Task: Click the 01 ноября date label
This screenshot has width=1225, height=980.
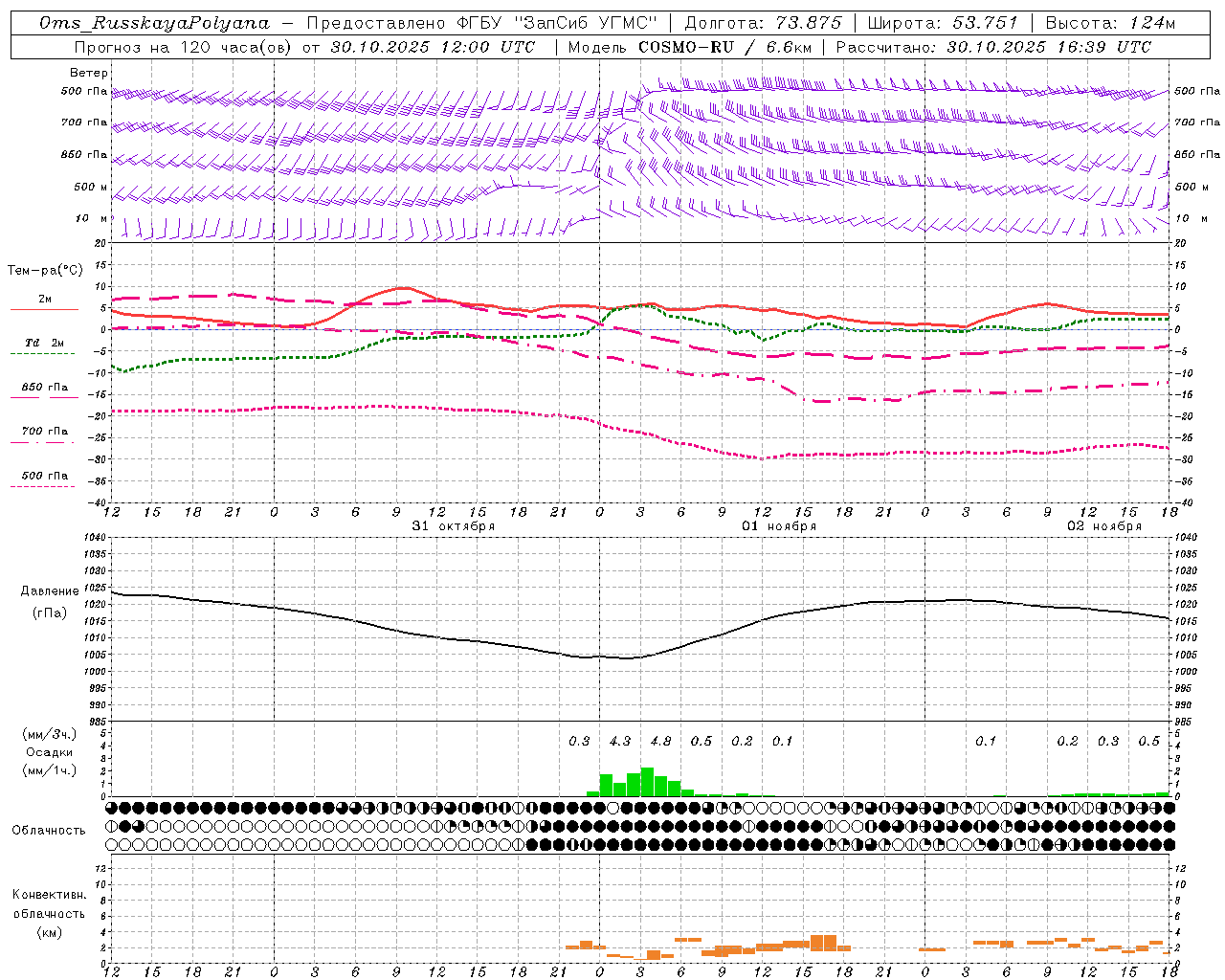Action: click(x=779, y=526)
